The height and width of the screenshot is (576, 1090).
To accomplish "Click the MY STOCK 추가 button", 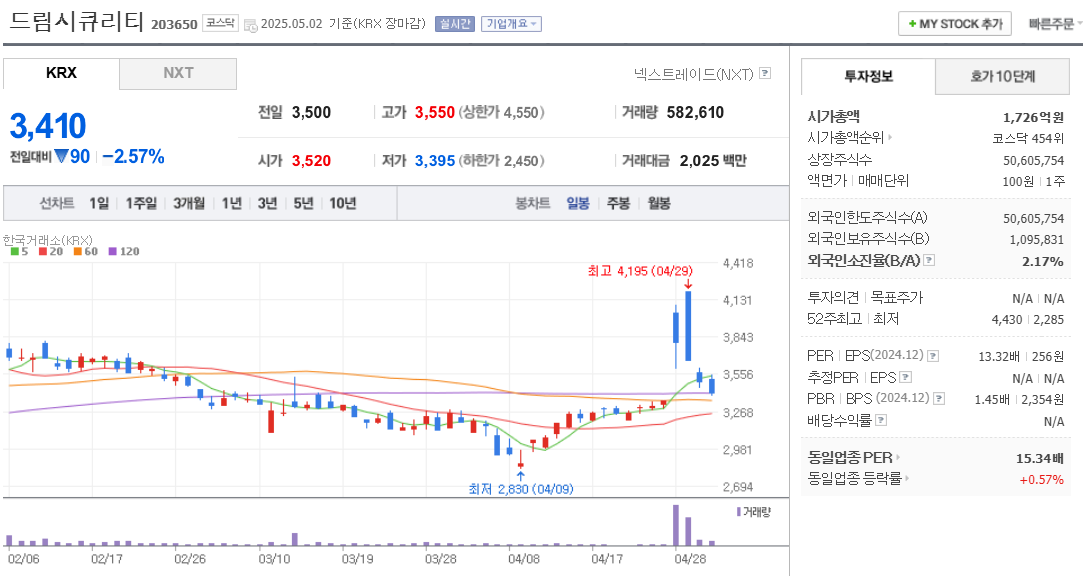I will [953, 23].
